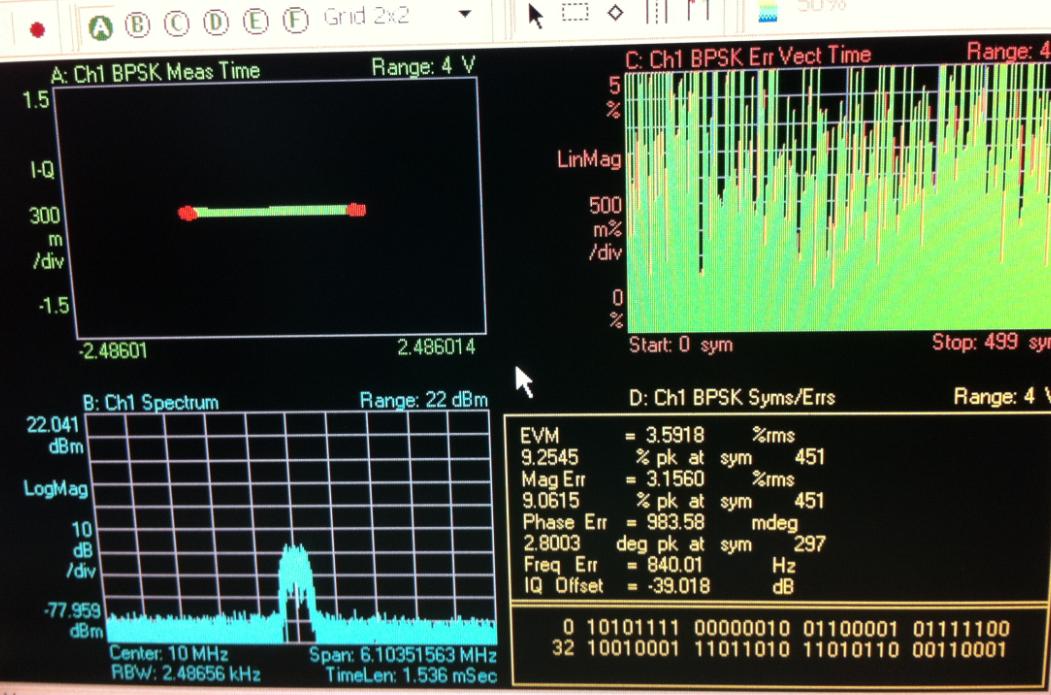The height and width of the screenshot is (695, 1051).
Task: Click the '500 m% /div' scale in trace C
Action: (605, 229)
